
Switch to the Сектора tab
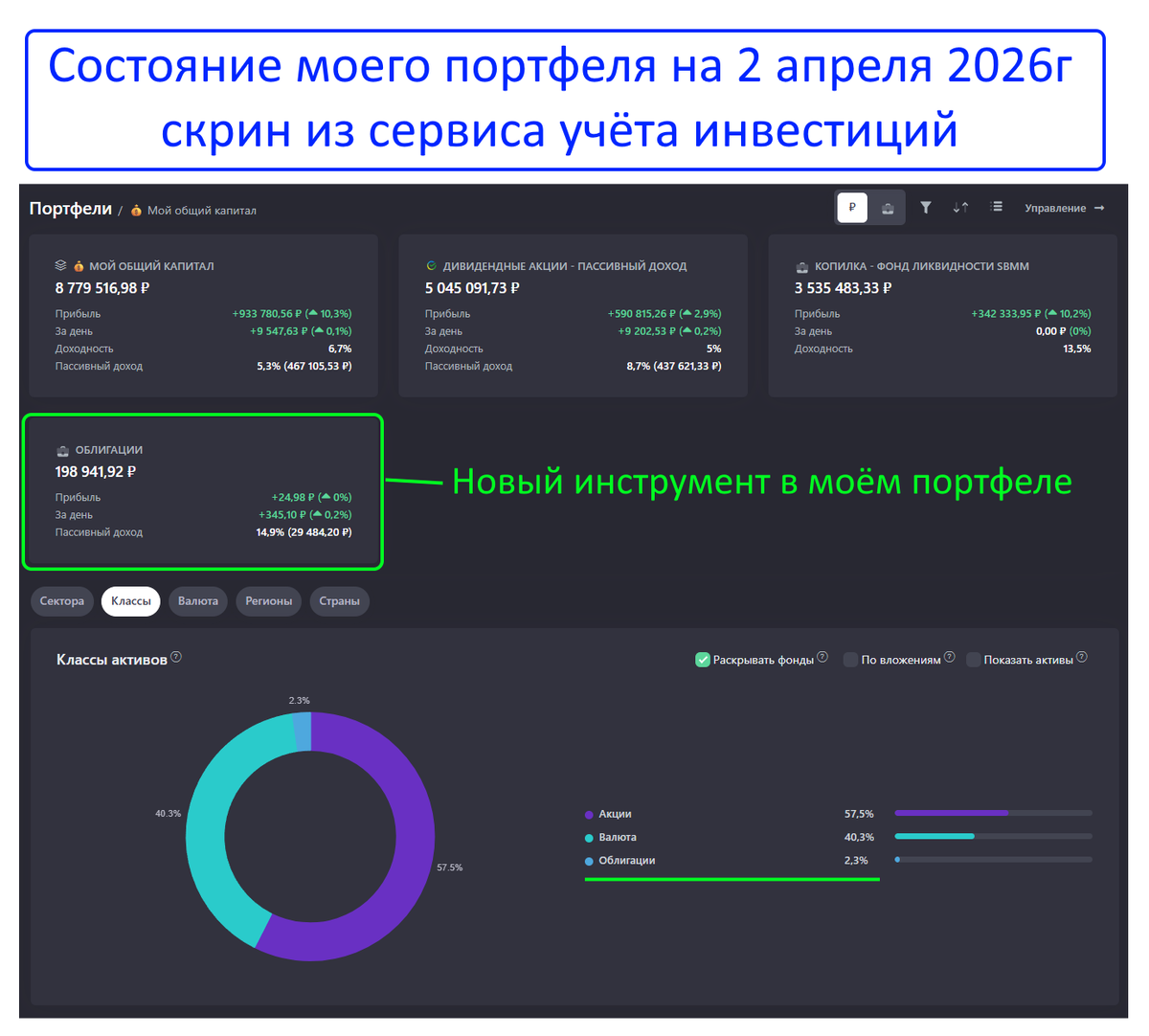tap(62, 601)
